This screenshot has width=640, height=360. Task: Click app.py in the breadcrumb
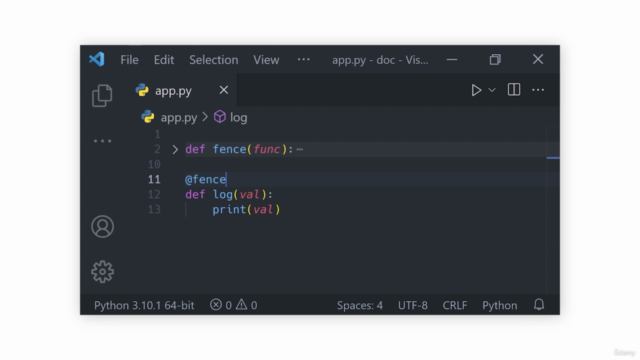click(179, 118)
